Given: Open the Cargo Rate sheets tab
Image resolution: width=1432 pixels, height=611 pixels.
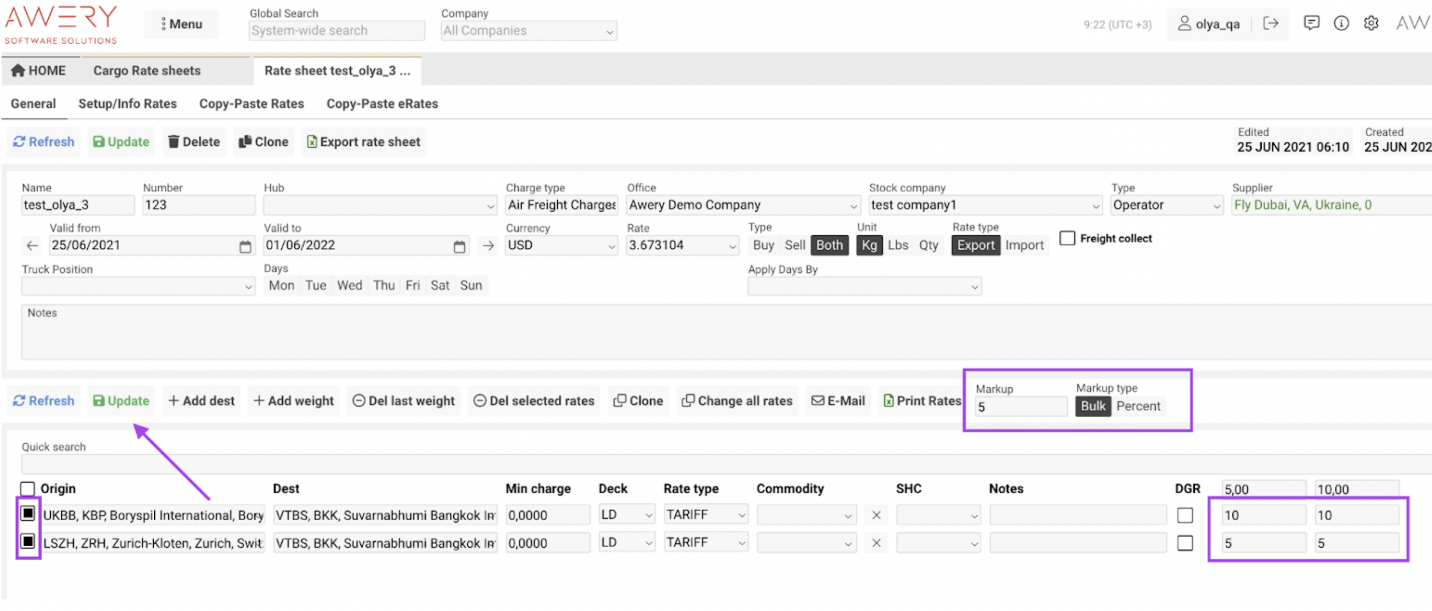Looking at the screenshot, I should pyautogui.click(x=147, y=71).
